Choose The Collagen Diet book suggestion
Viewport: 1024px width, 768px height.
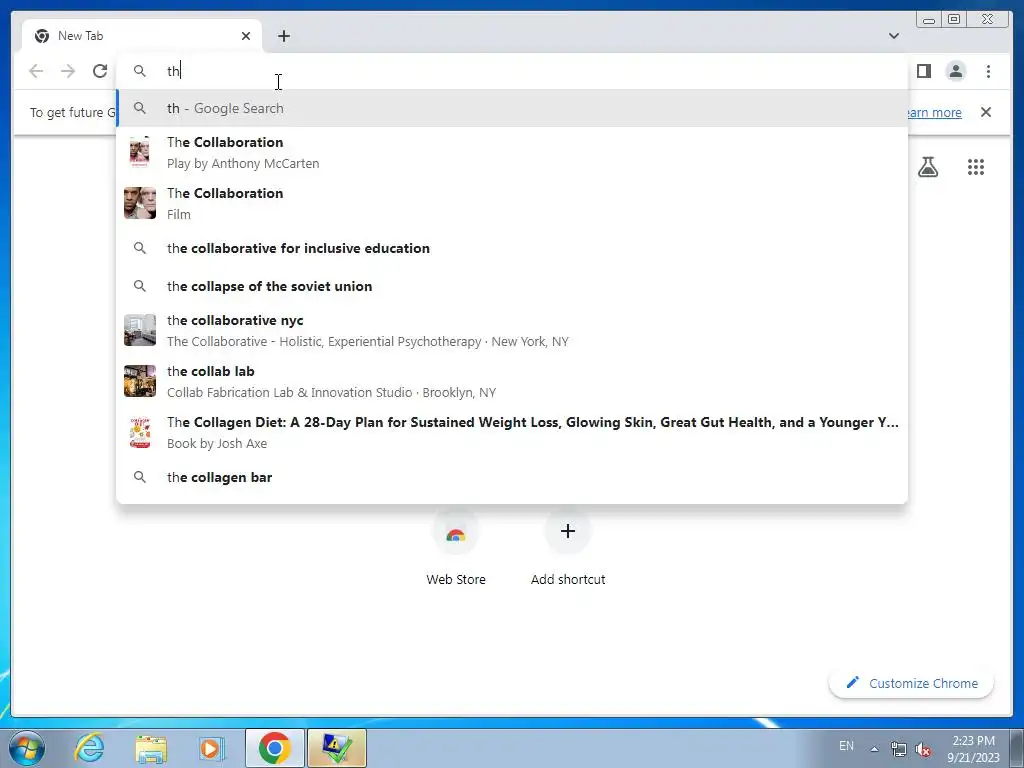(512, 432)
